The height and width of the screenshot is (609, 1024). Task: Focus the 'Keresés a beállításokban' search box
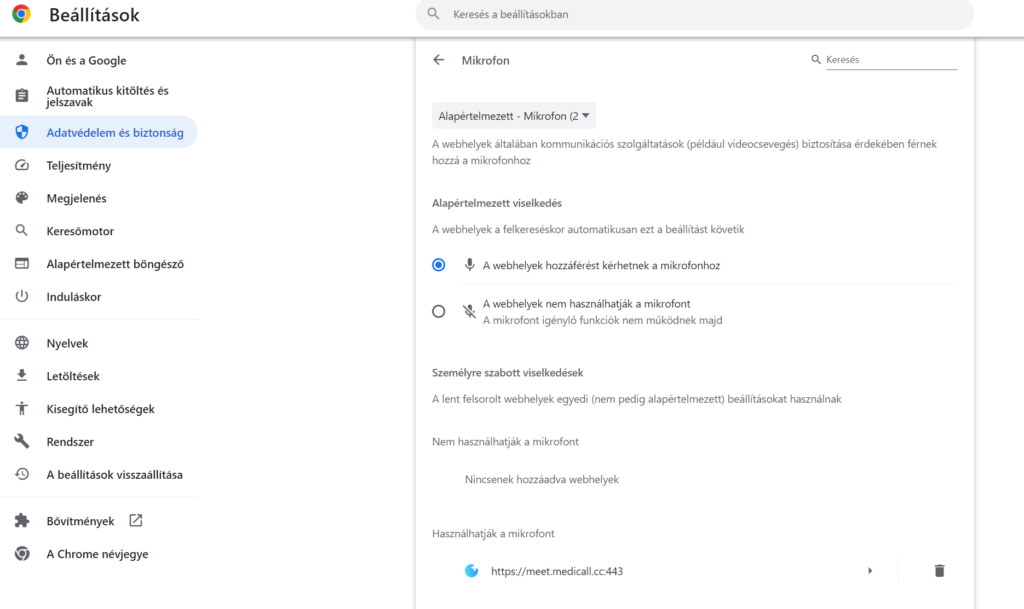point(694,14)
